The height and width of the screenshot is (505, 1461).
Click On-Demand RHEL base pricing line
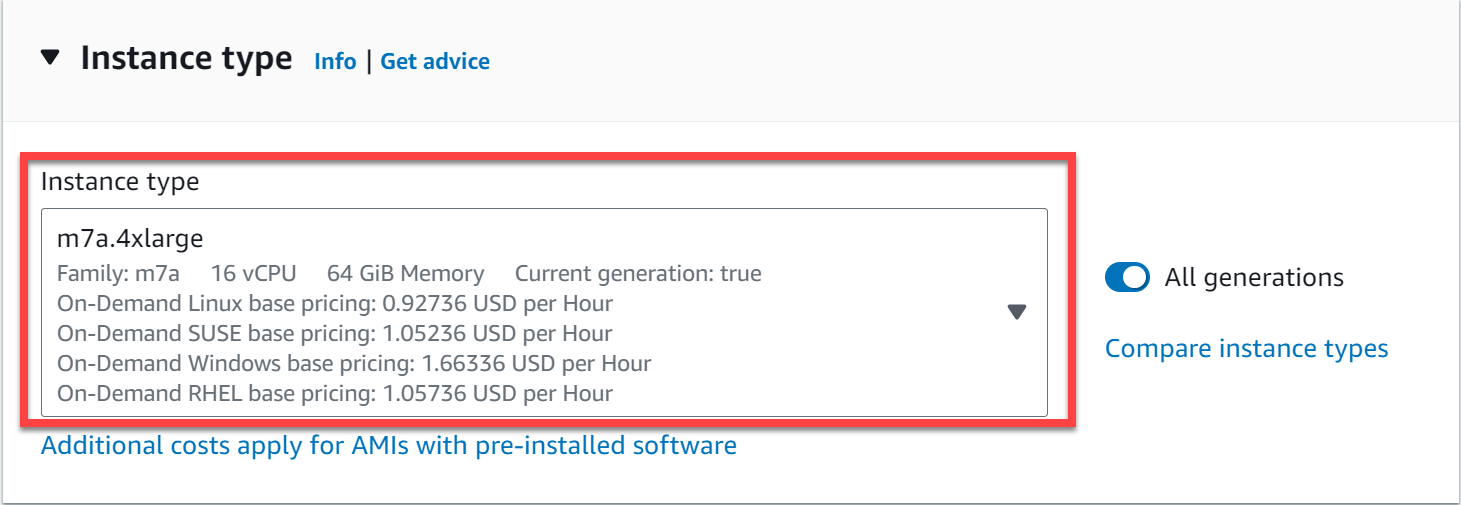[x=334, y=393]
